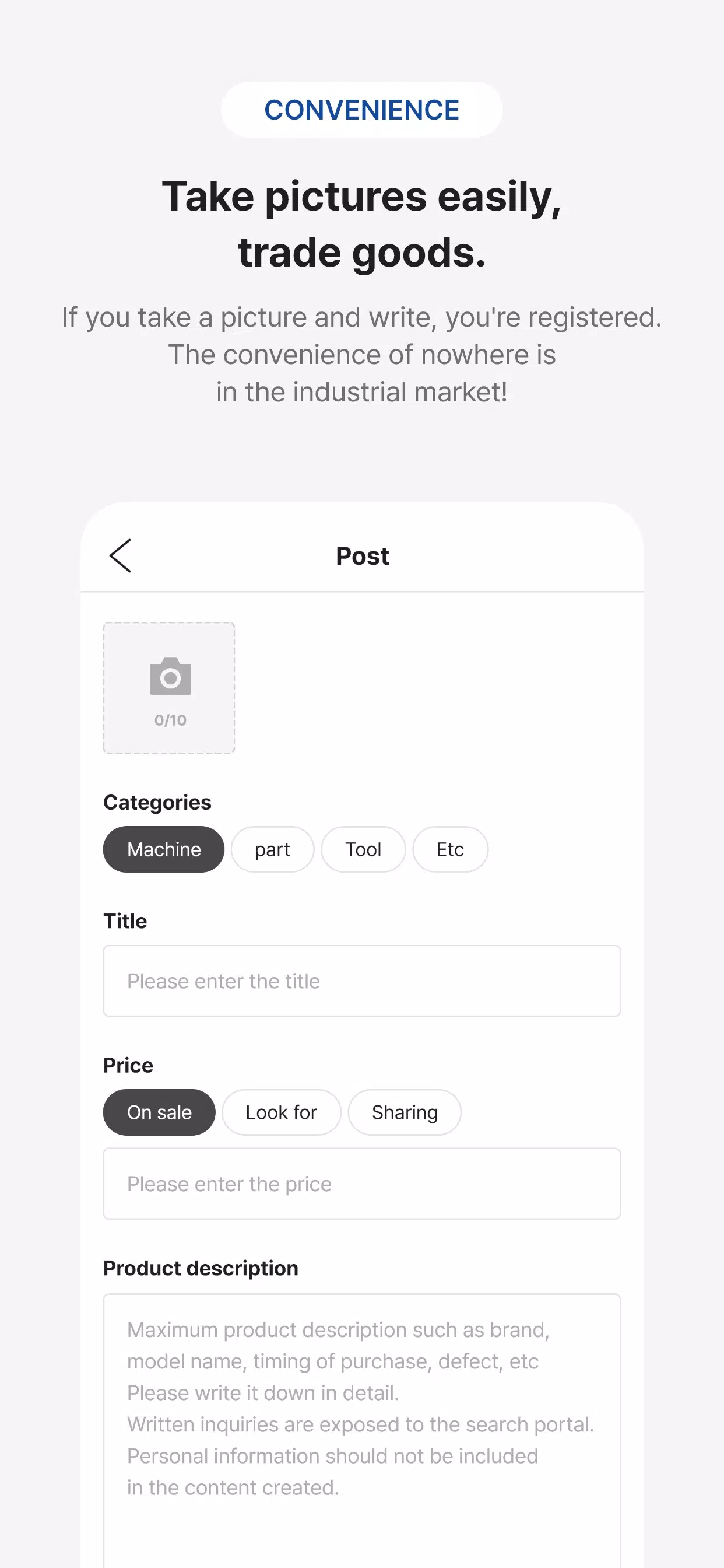Tap the camera icon to add photos
This screenshot has width=724, height=1568.
pyautogui.click(x=170, y=676)
